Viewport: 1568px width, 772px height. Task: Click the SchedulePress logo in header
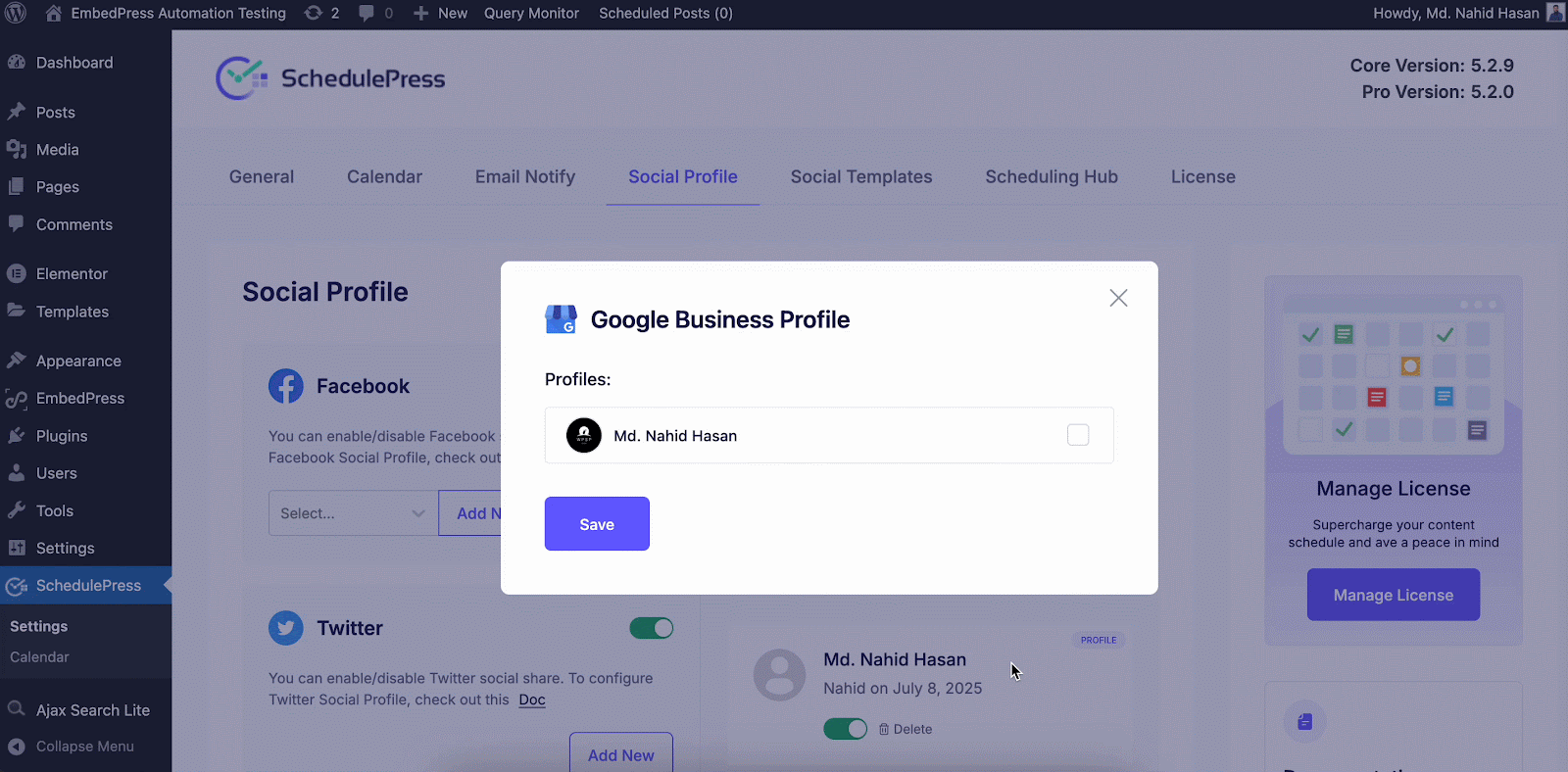click(330, 78)
